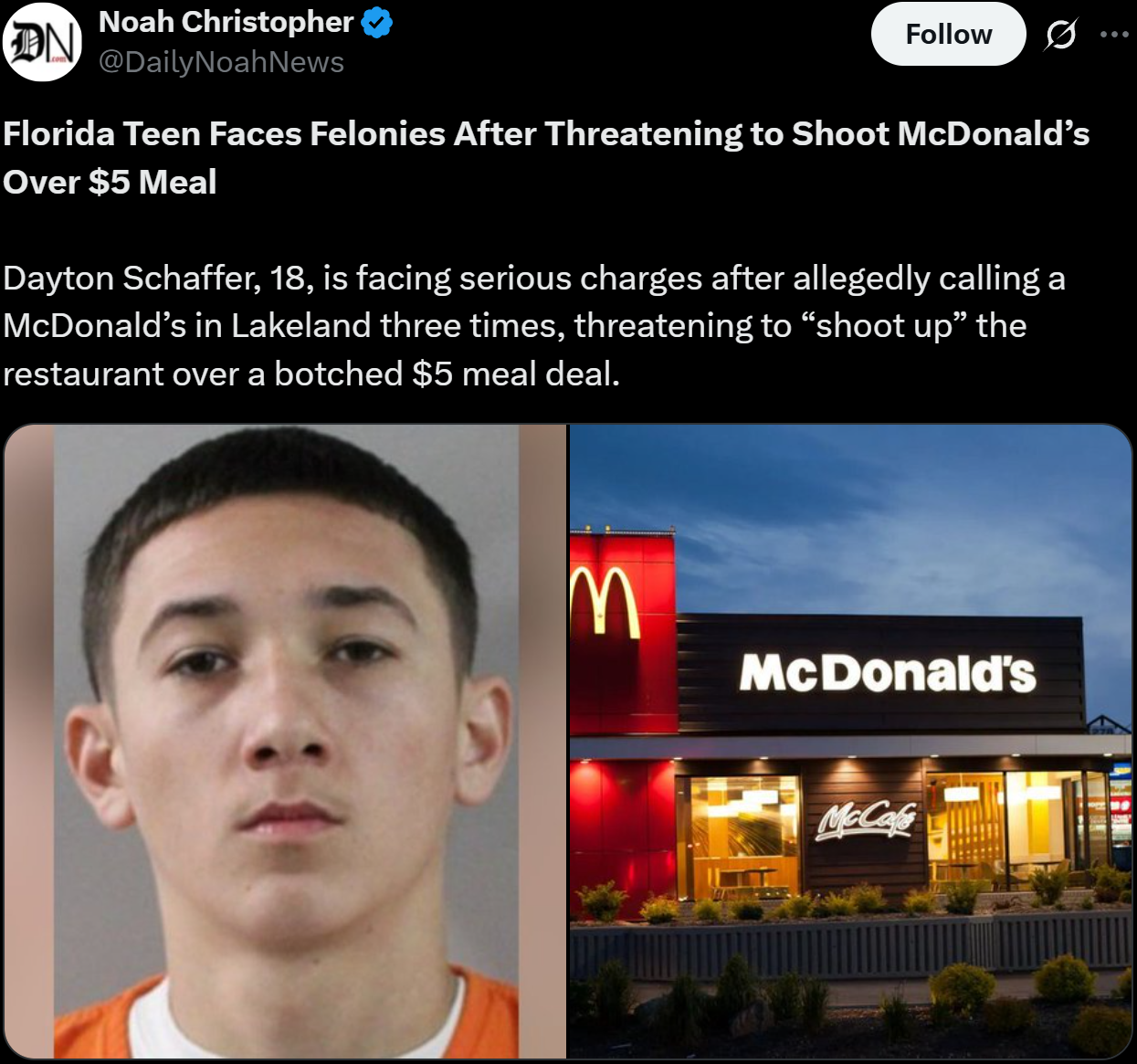Click the white McDonald's lettering sign
The height and width of the screenshot is (1064, 1137).
(x=888, y=674)
